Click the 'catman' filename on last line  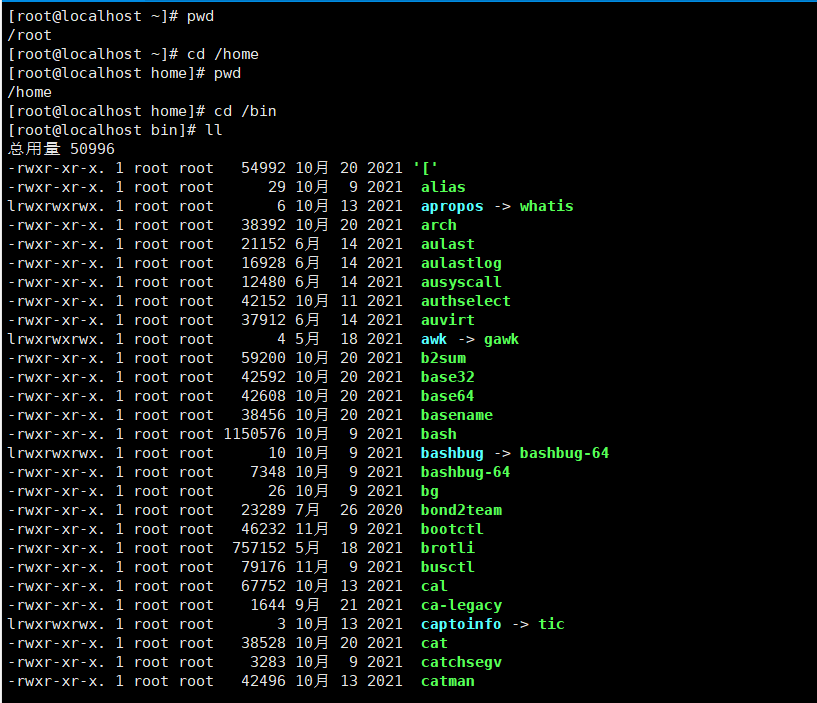point(447,681)
